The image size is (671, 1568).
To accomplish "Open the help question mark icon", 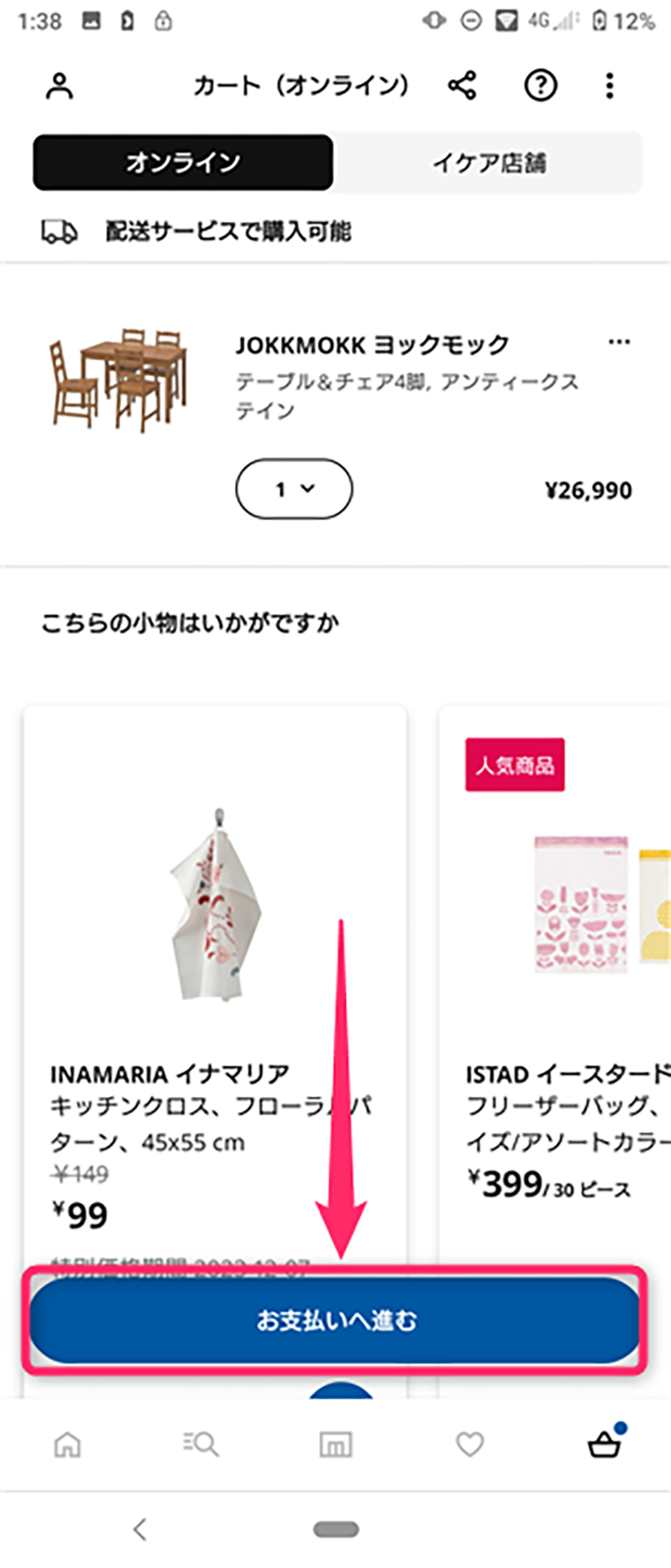I will [x=540, y=85].
